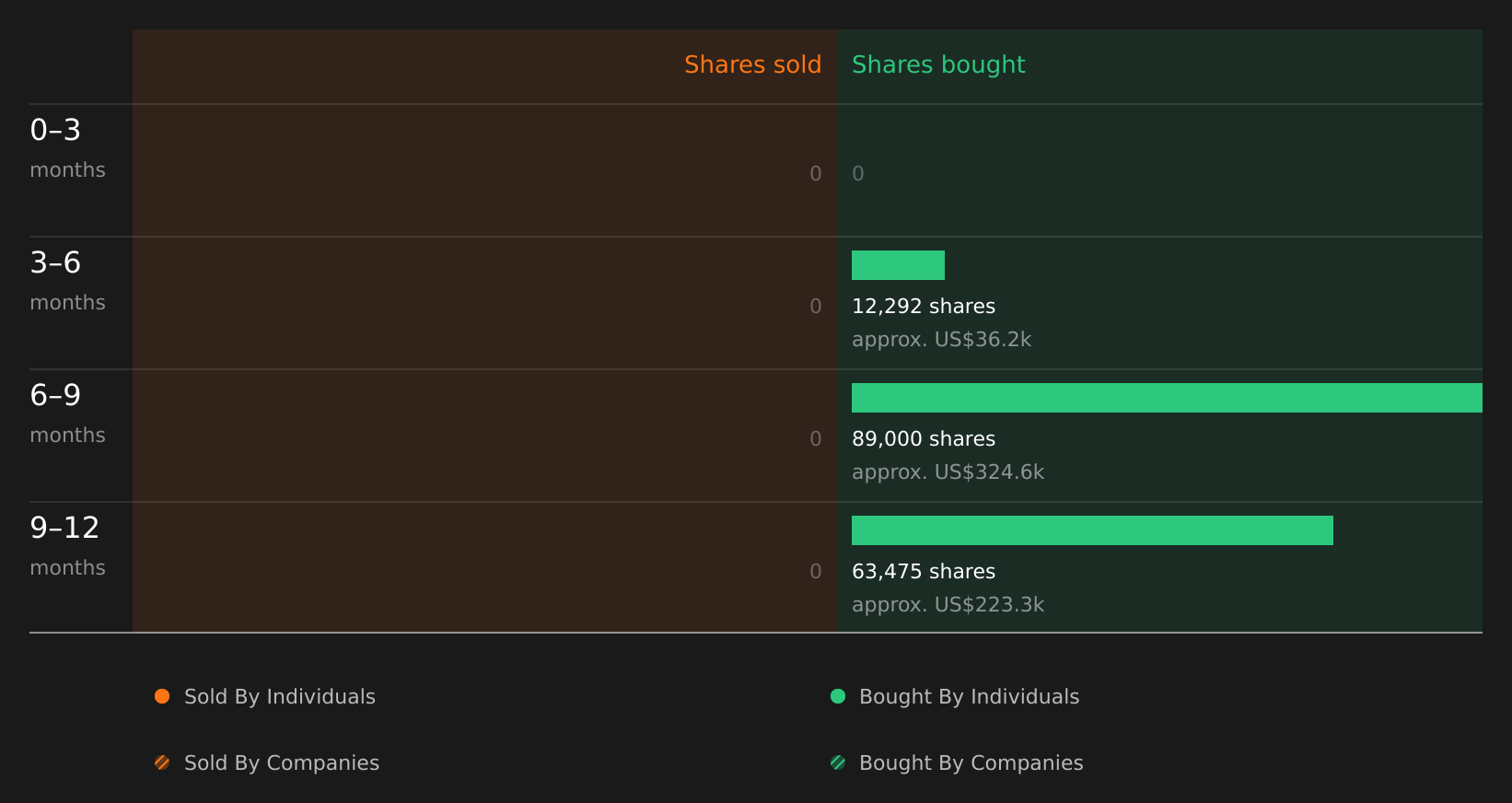Click approx. US$36.2k amount
Viewport: 1512px width, 803px height.
pyautogui.click(x=941, y=340)
